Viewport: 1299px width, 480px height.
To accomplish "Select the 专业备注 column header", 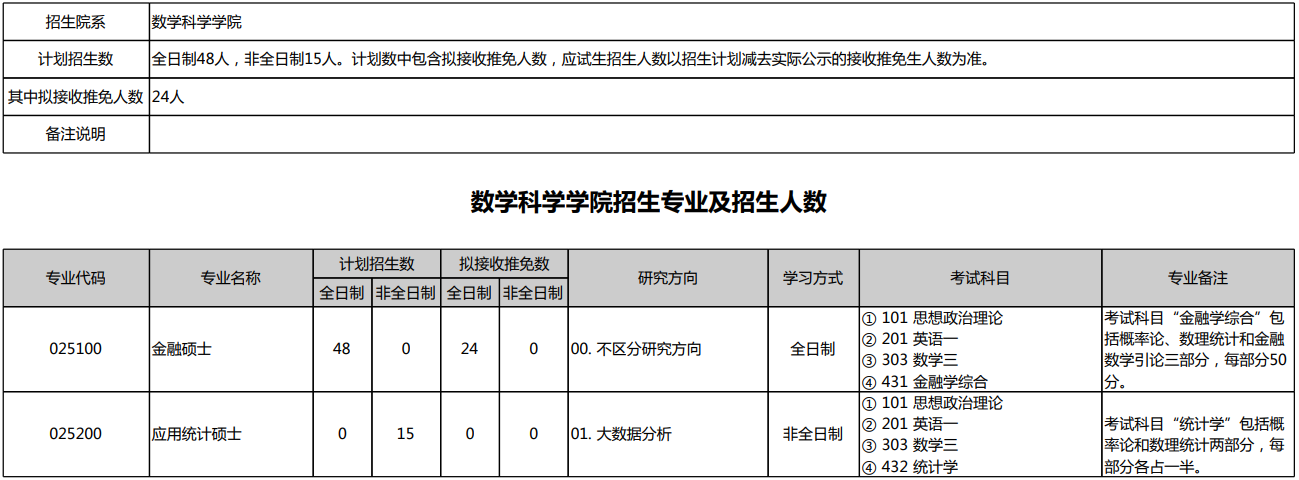I will pyautogui.click(x=1198, y=278).
